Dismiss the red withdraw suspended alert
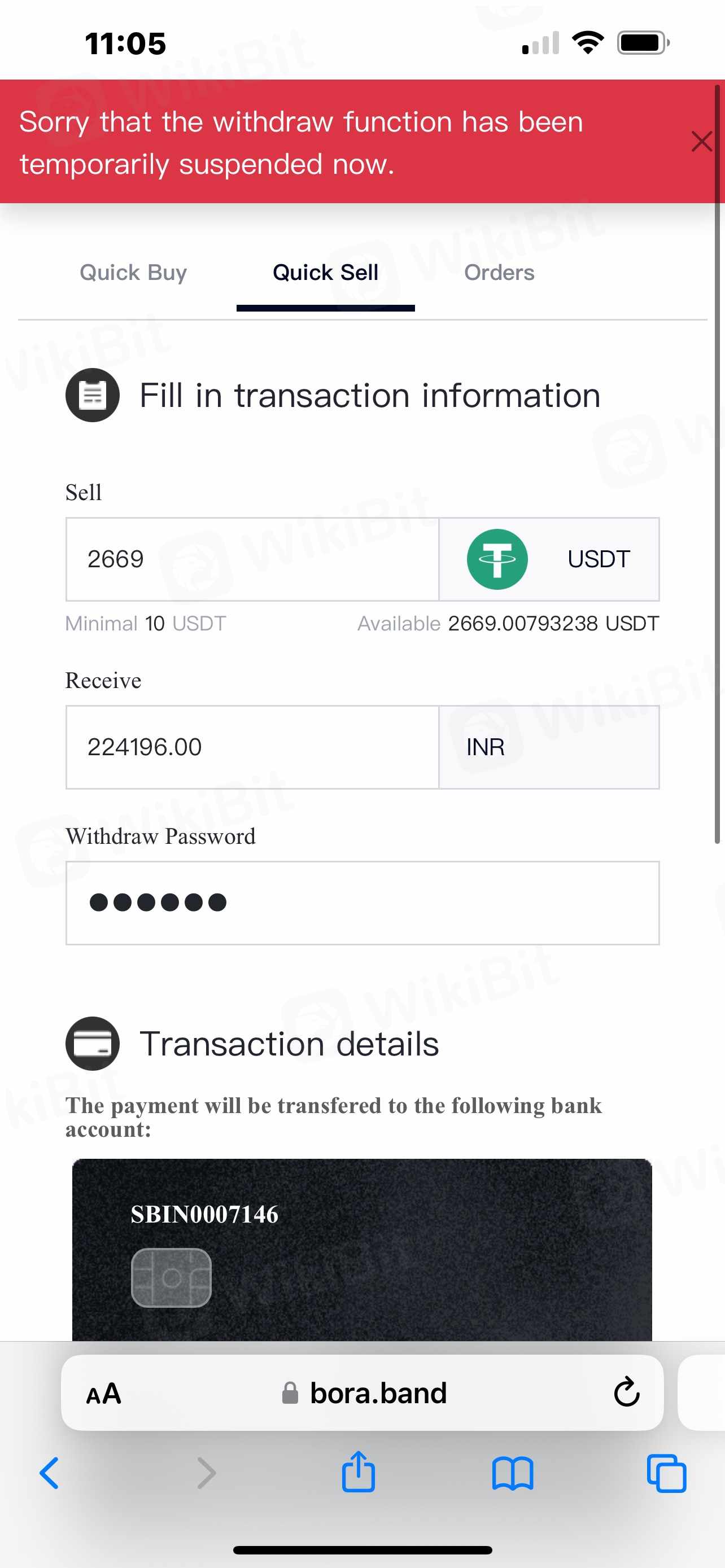 pyautogui.click(x=701, y=142)
